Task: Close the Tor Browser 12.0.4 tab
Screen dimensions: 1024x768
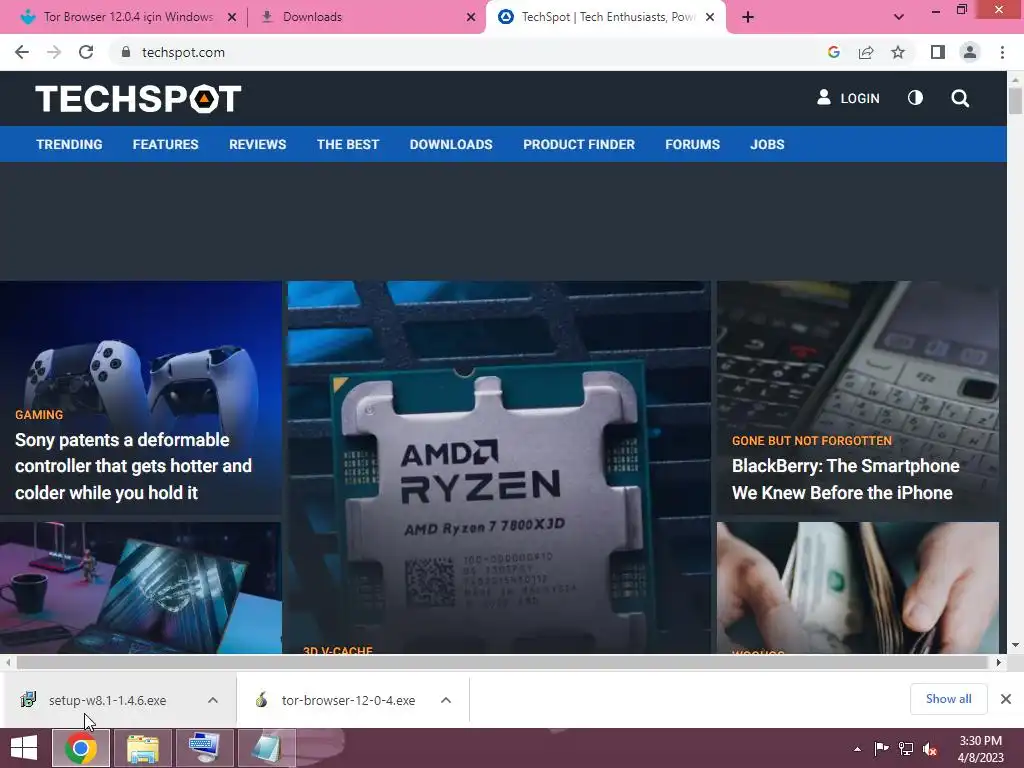Action: click(232, 17)
